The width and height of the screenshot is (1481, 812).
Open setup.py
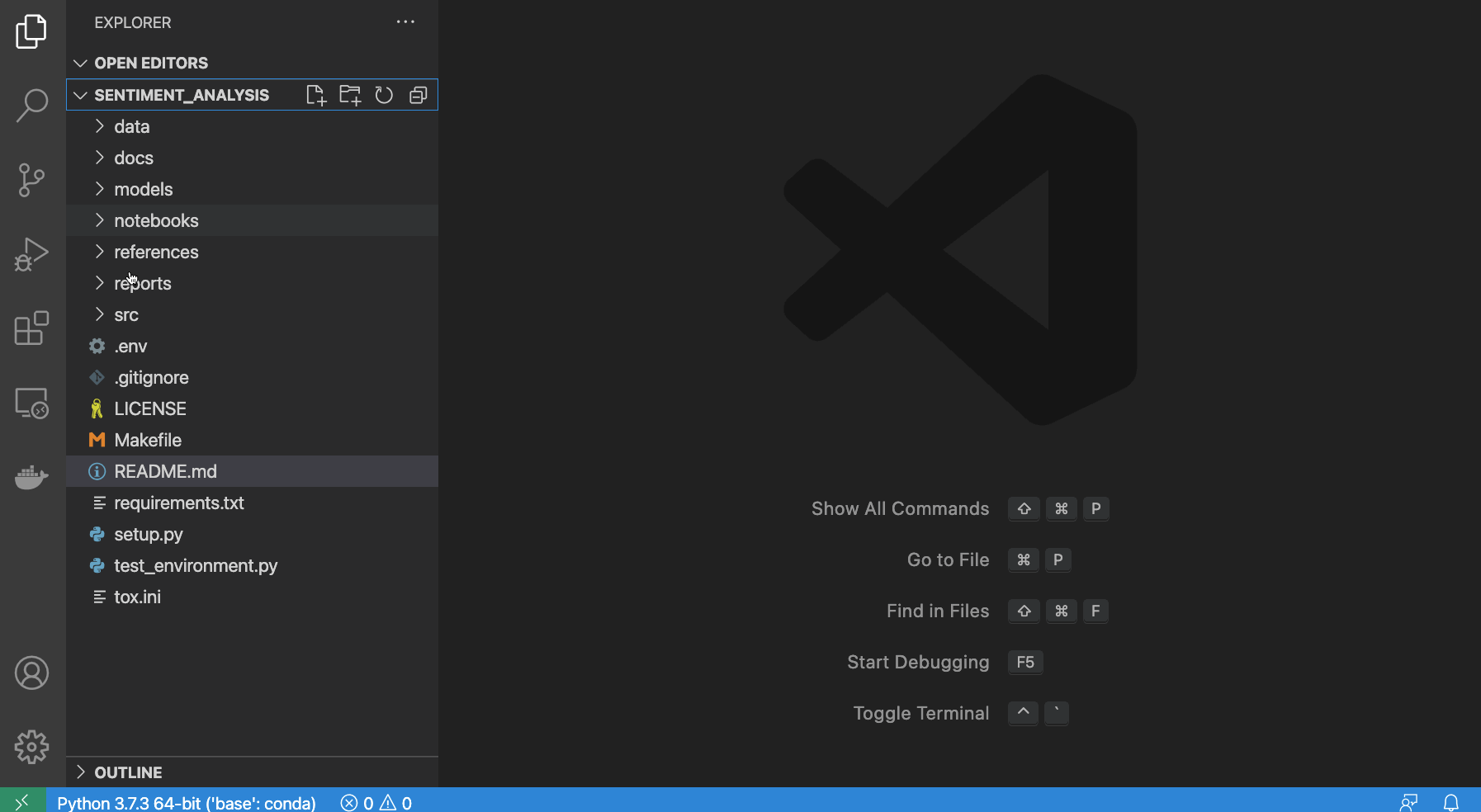click(252, 534)
